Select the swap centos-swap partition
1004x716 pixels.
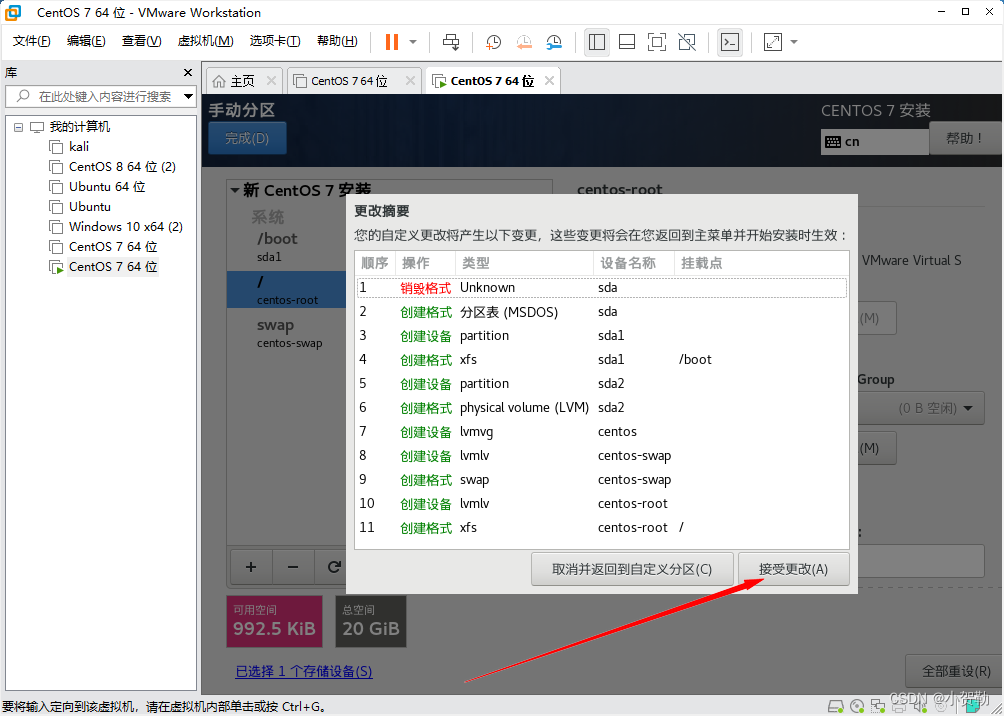(287, 332)
